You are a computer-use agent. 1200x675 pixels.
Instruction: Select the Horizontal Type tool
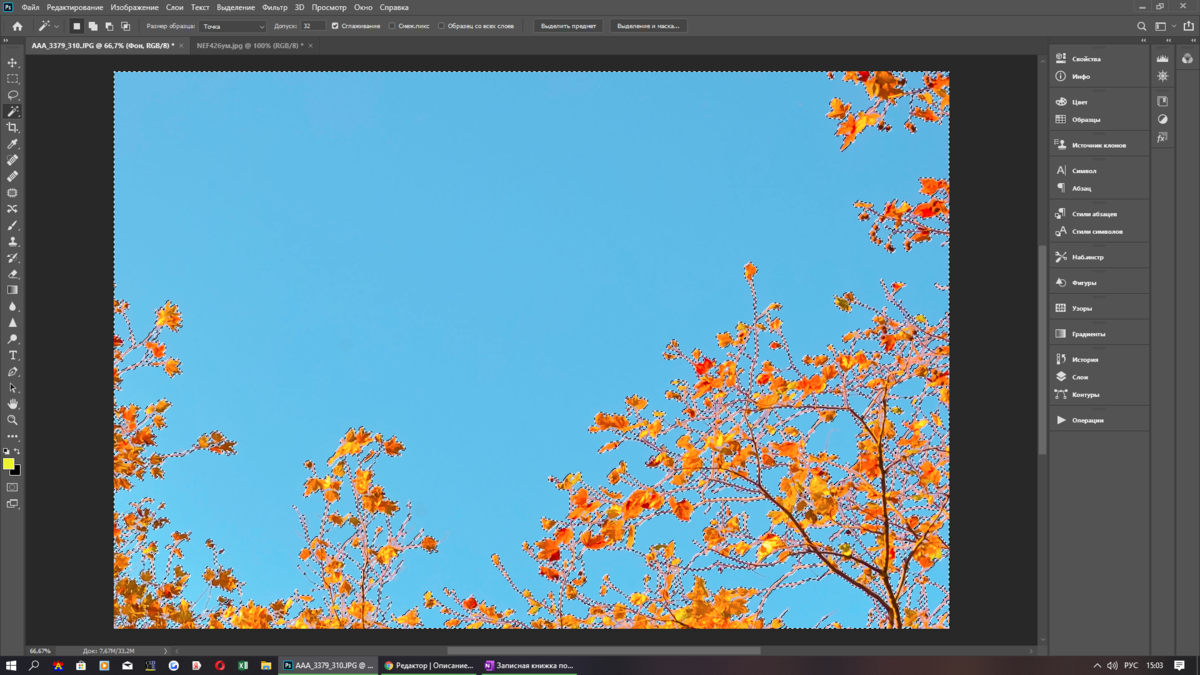[x=13, y=355]
